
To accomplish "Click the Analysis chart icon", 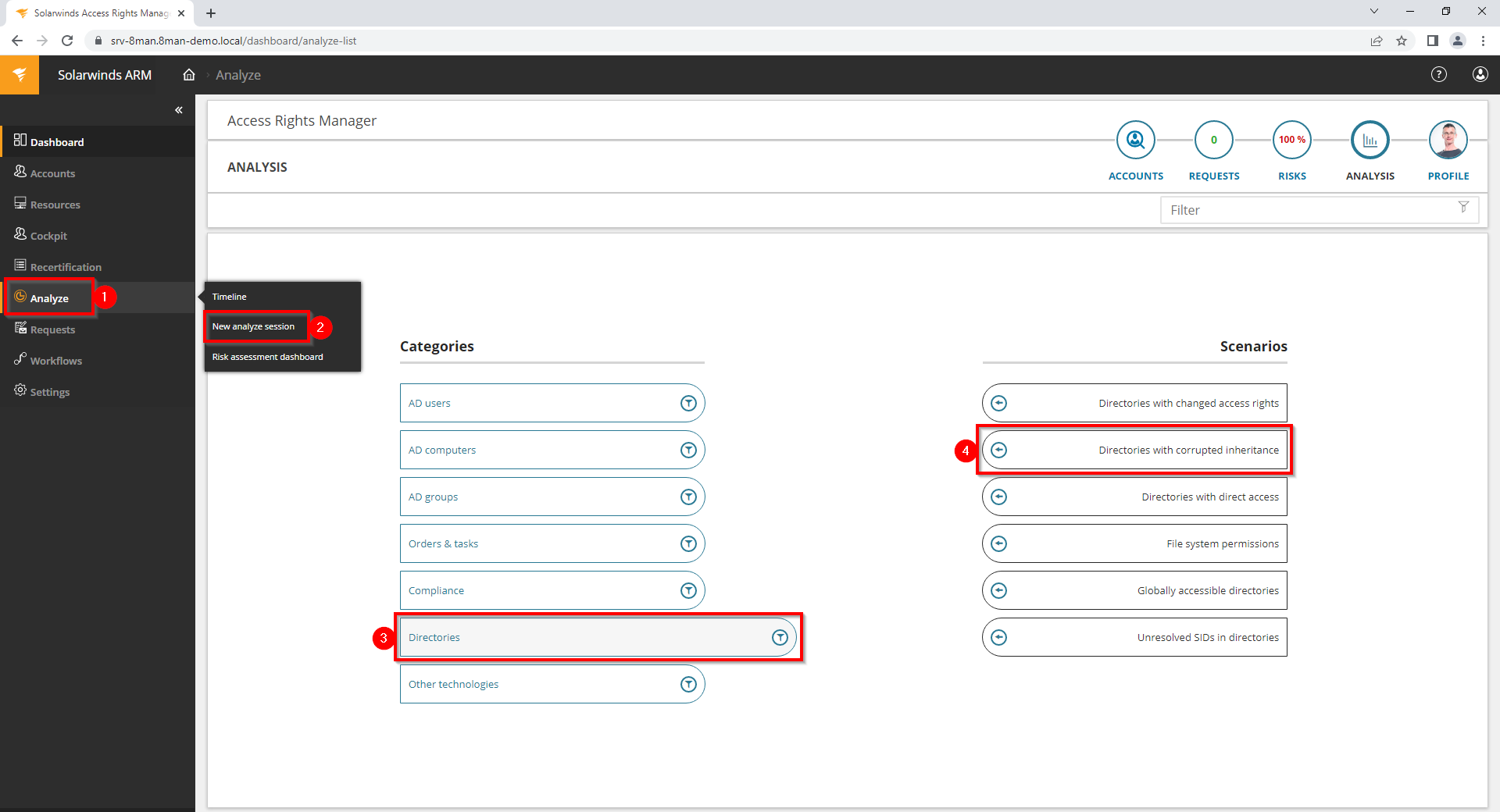I will coord(1370,141).
